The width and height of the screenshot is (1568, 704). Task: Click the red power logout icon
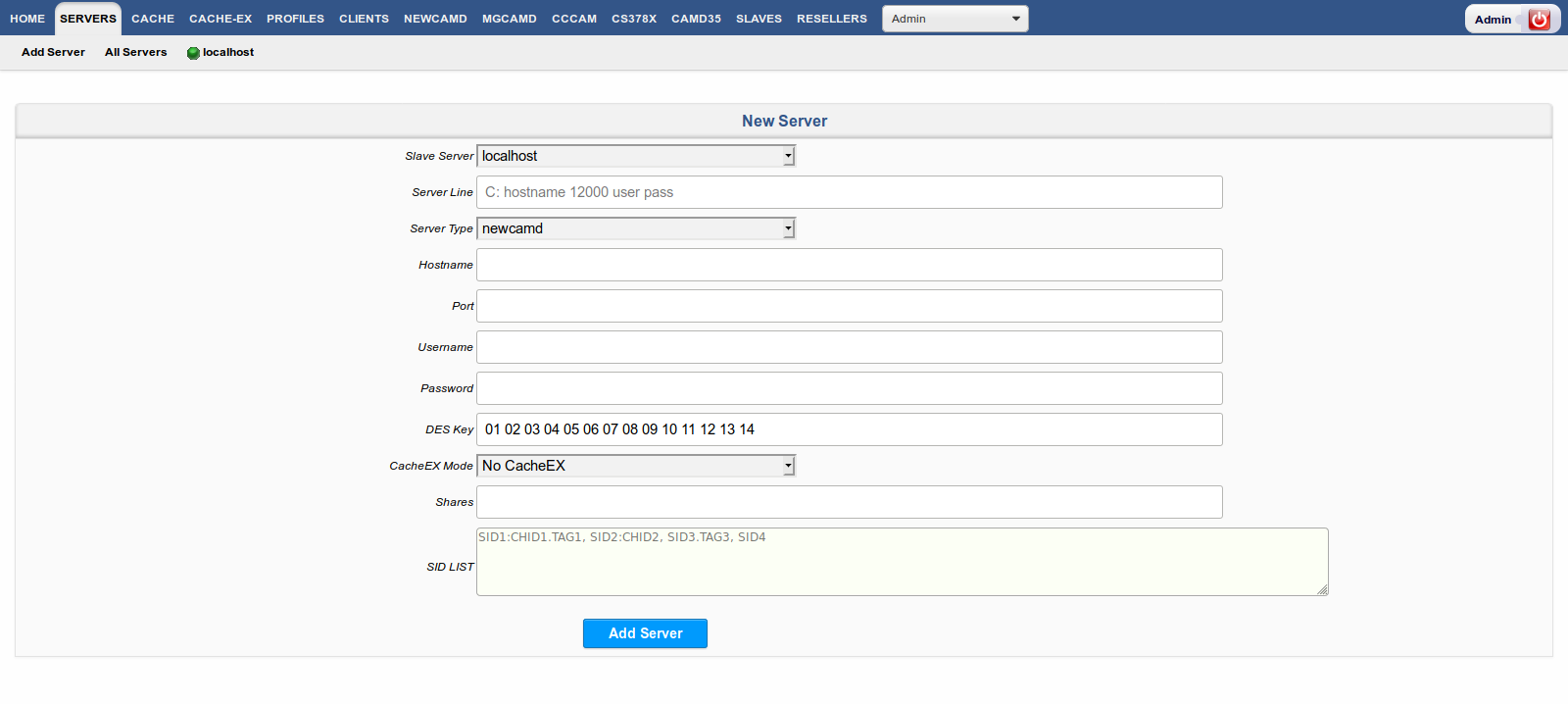1540,20
